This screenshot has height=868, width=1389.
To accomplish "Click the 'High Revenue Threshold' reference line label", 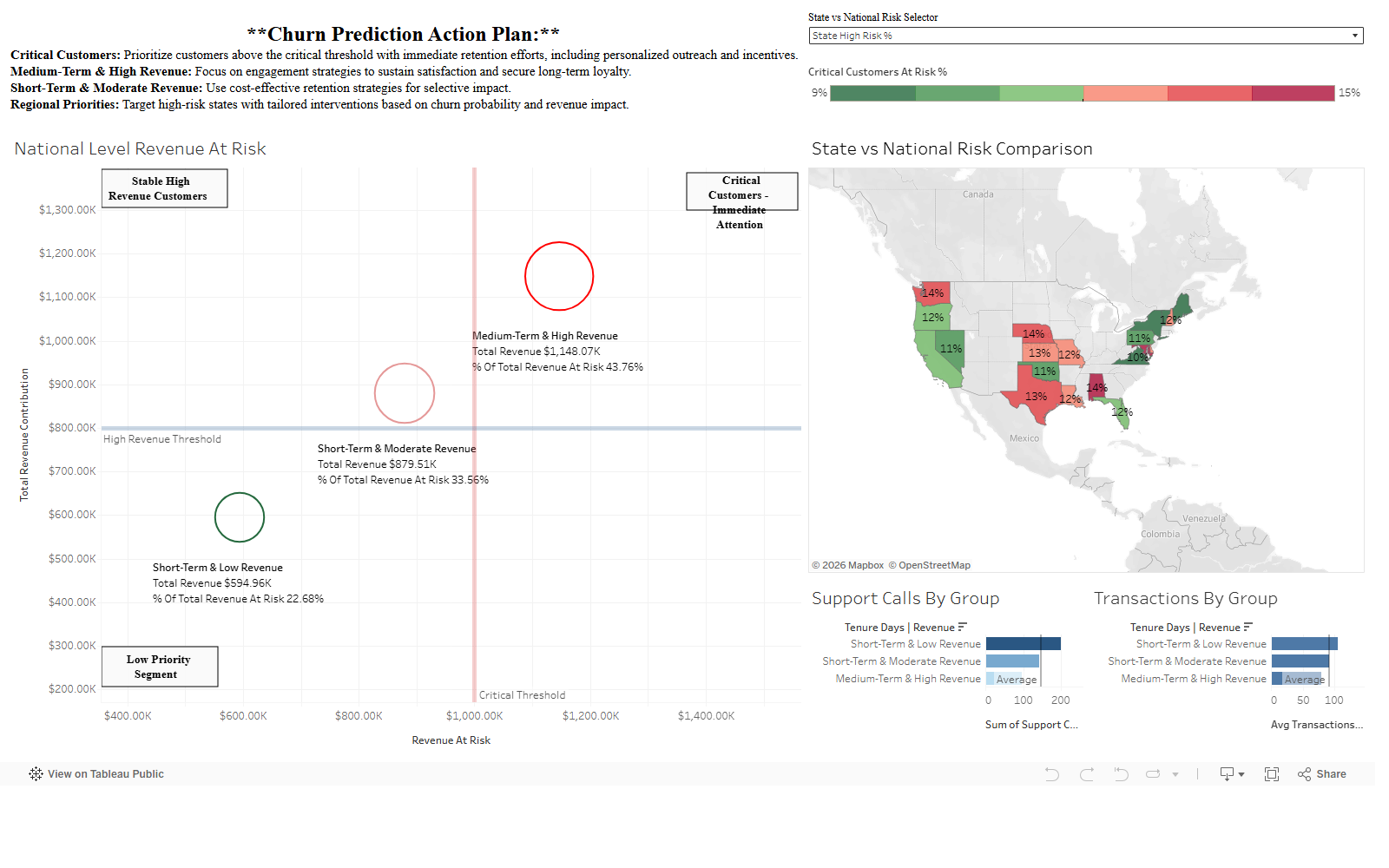I will coord(162,439).
